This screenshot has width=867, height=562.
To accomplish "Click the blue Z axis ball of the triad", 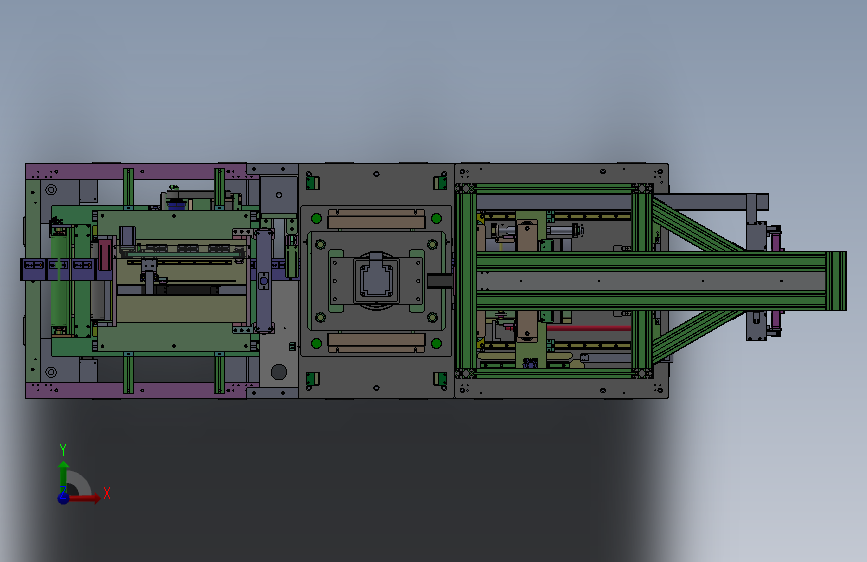I will click(x=63, y=498).
